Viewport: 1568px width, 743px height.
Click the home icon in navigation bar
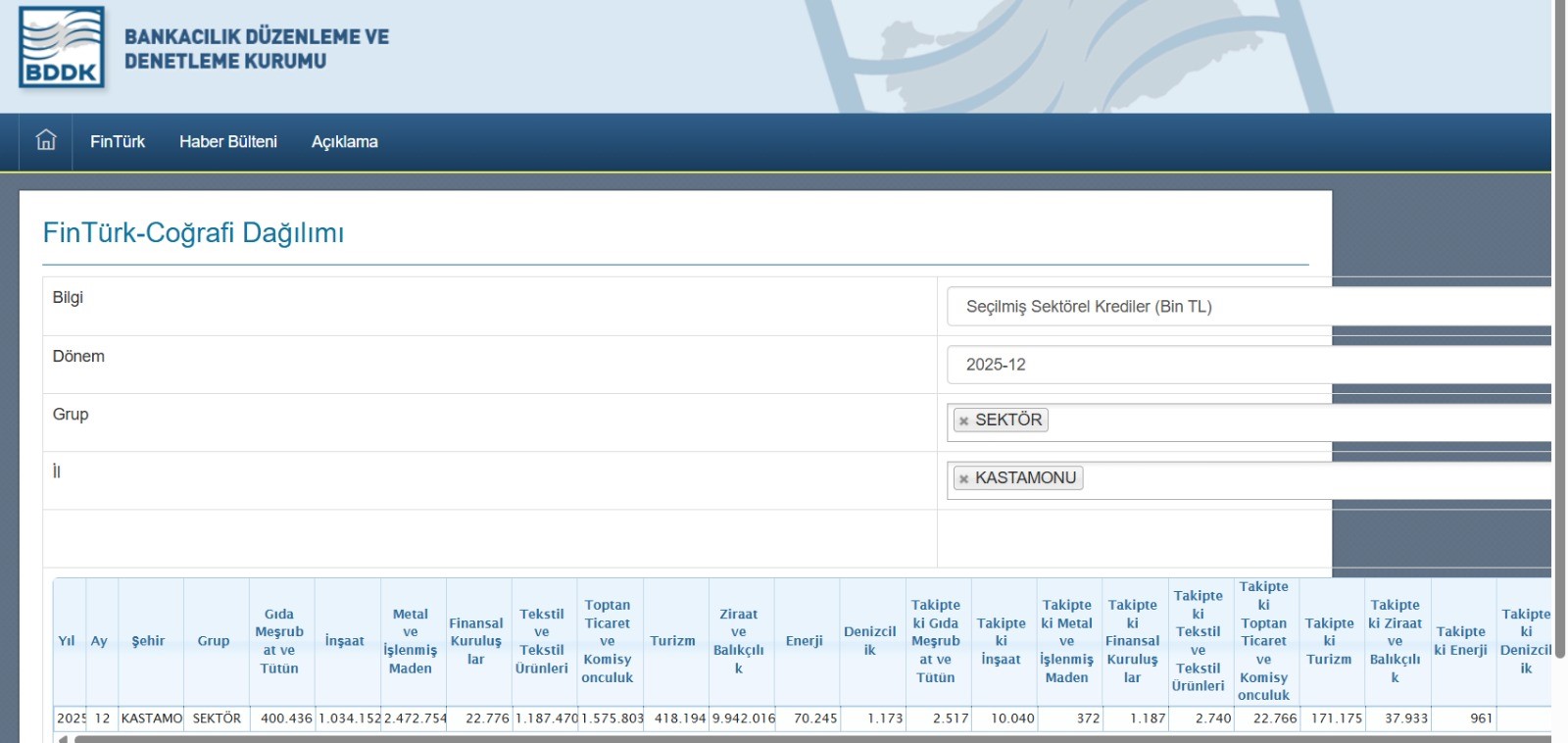[x=46, y=141]
